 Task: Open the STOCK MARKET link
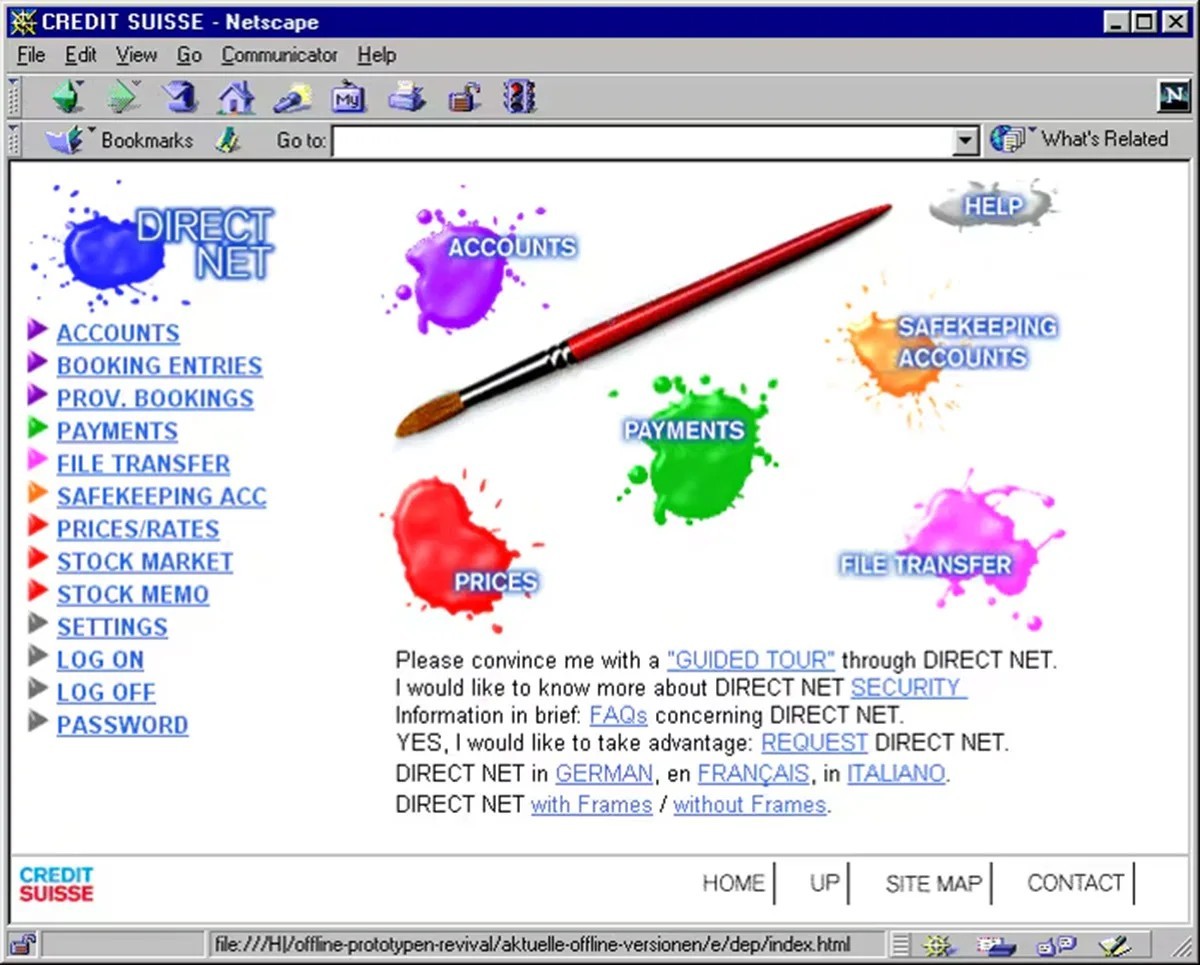coord(145,562)
